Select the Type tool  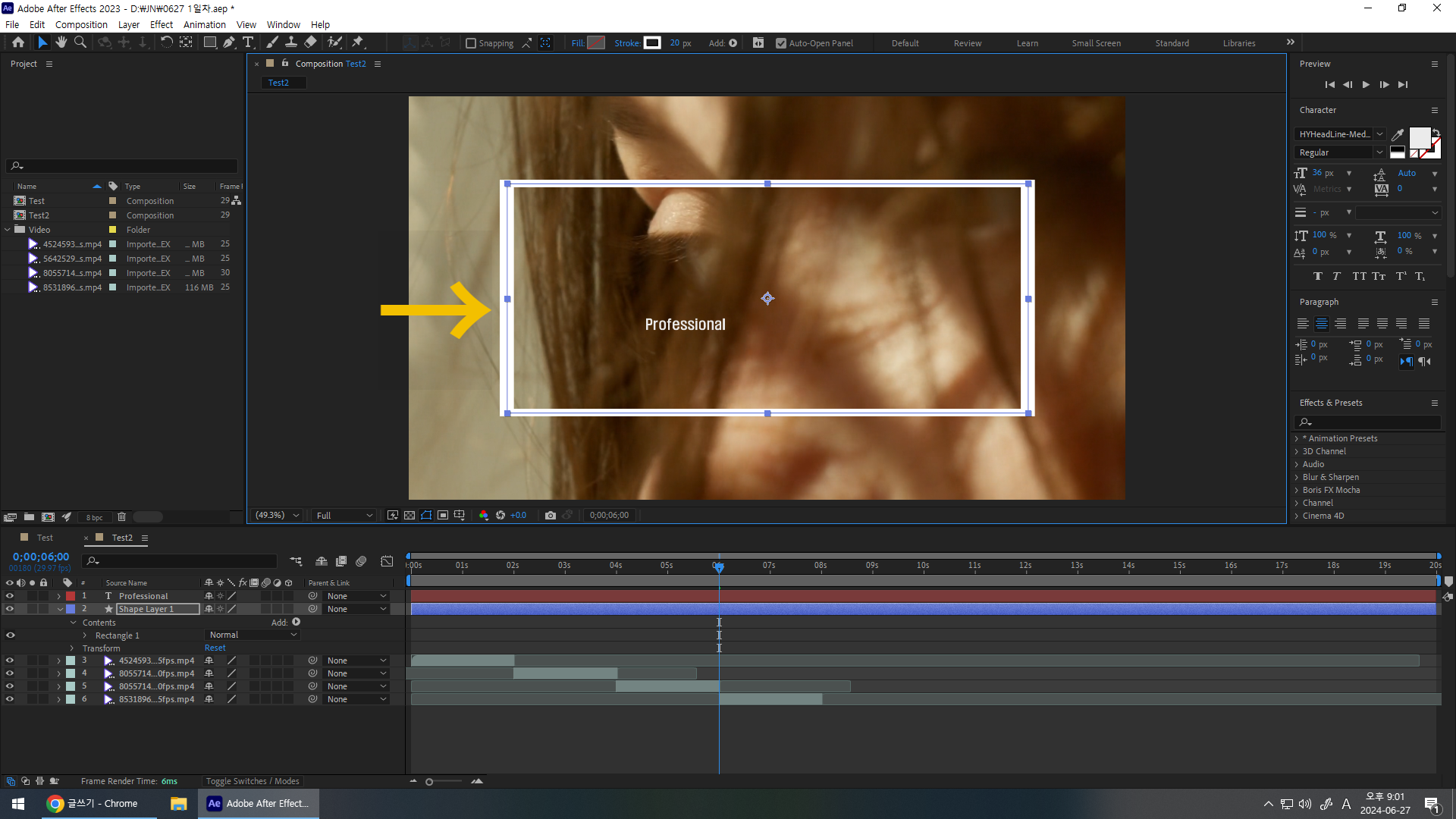248,42
